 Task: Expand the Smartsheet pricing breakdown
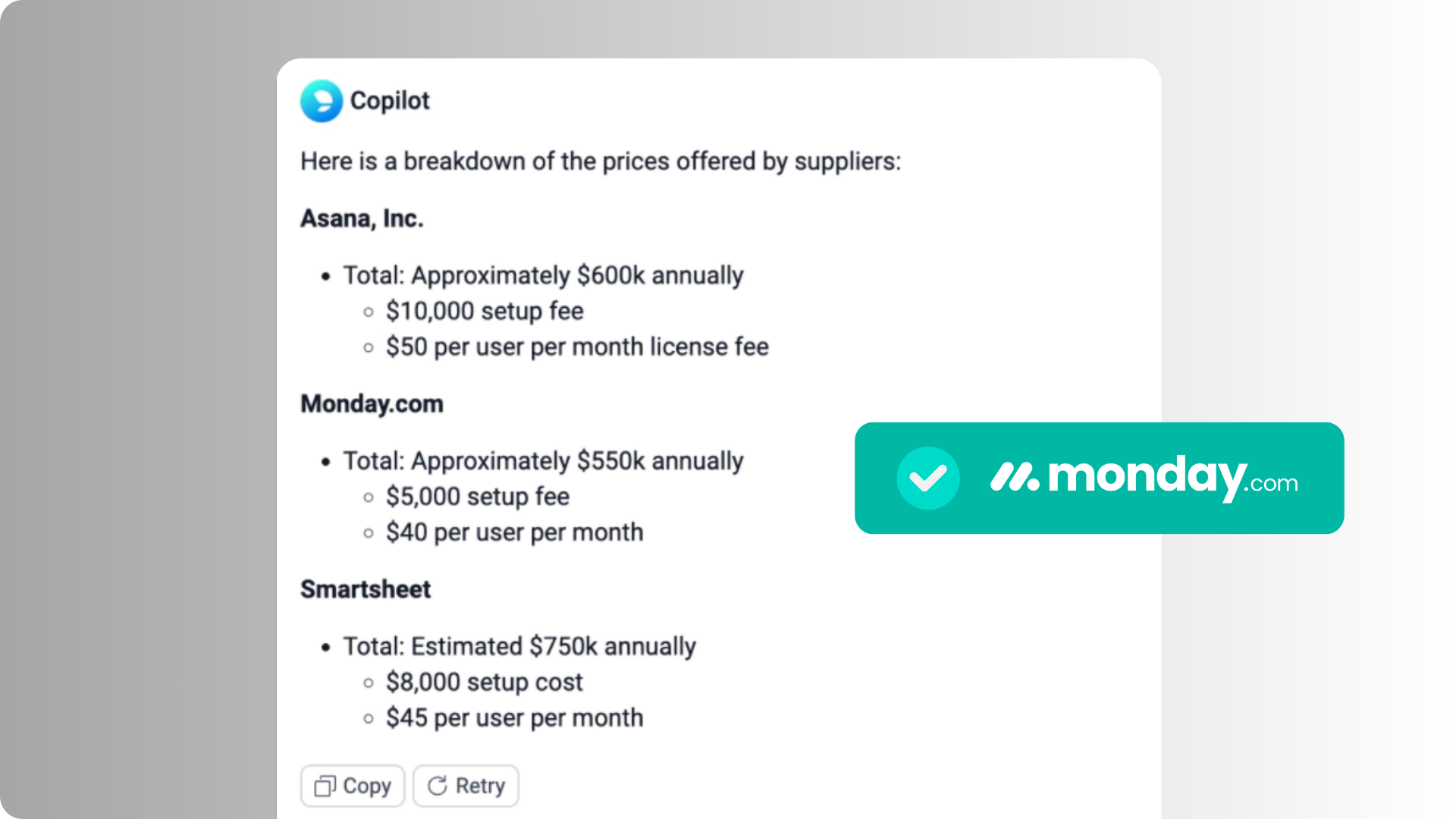click(366, 589)
